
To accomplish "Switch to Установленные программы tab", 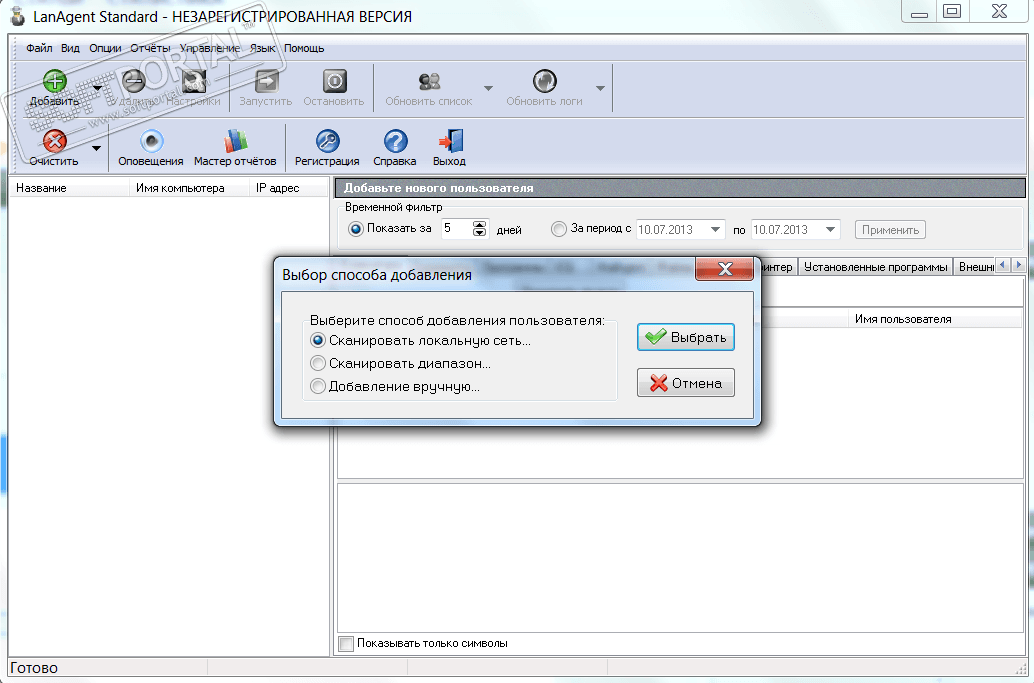I will (875, 267).
